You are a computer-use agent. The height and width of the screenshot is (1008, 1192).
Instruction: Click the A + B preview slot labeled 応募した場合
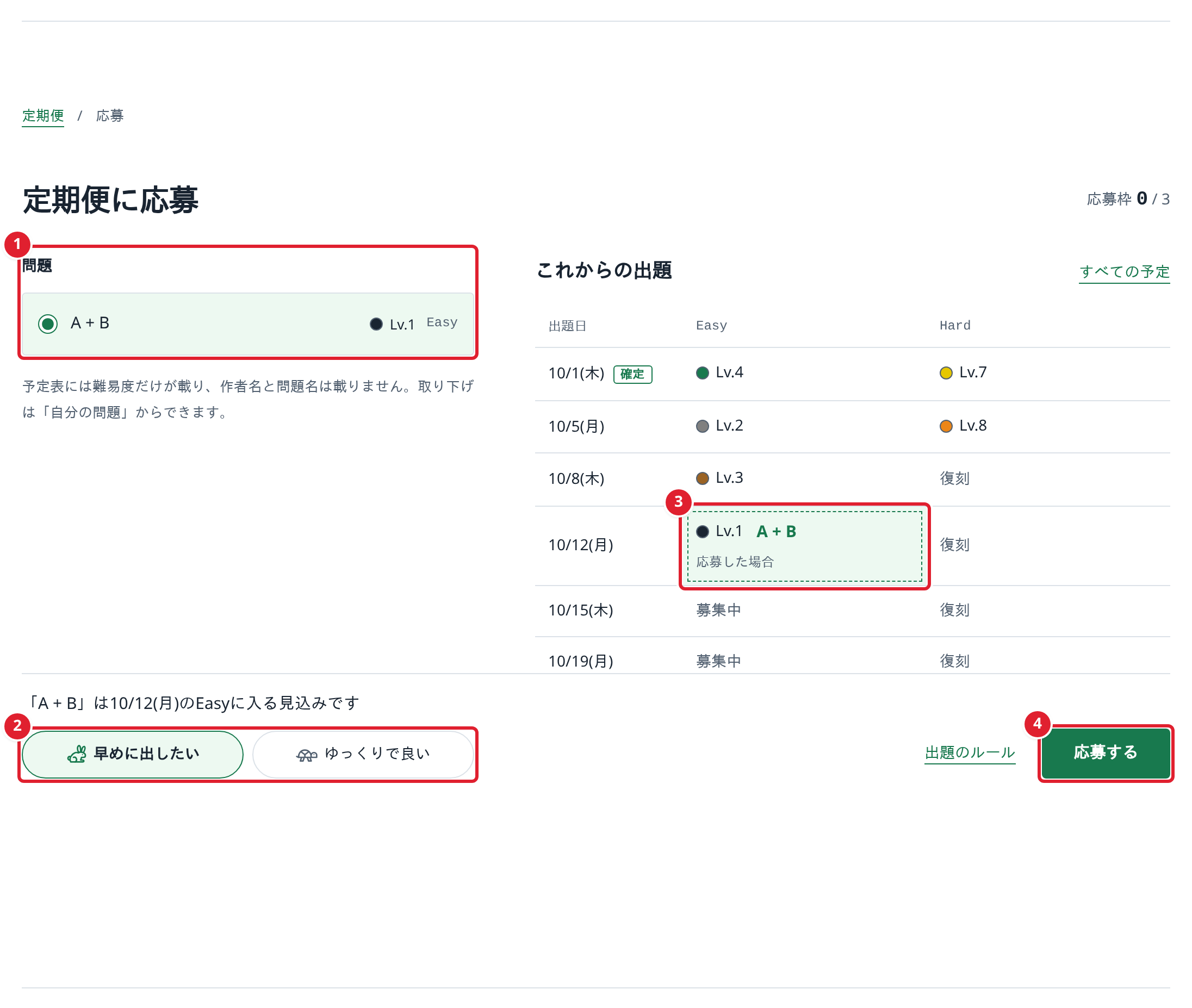(x=805, y=546)
